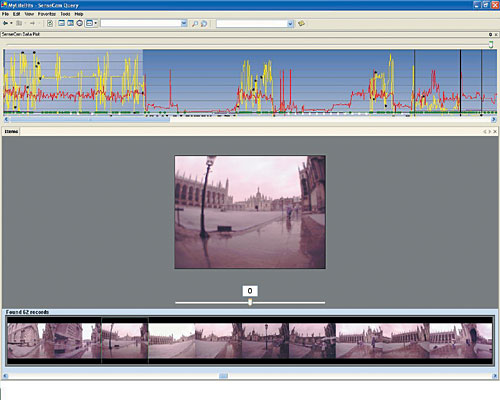Open the Favorites menu

47,14
